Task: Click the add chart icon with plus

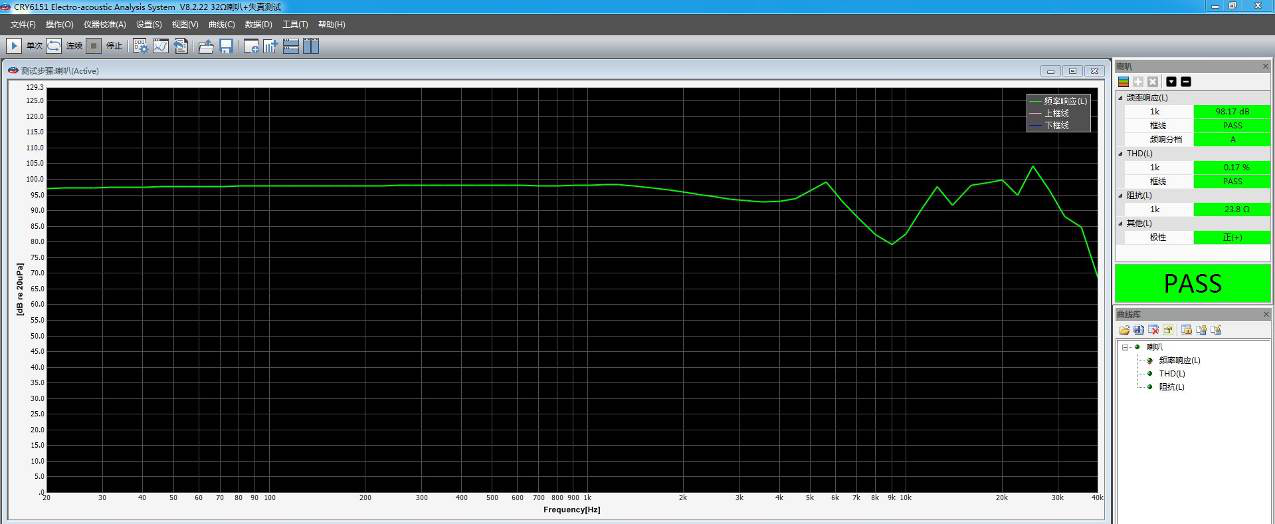Action: tap(251, 46)
